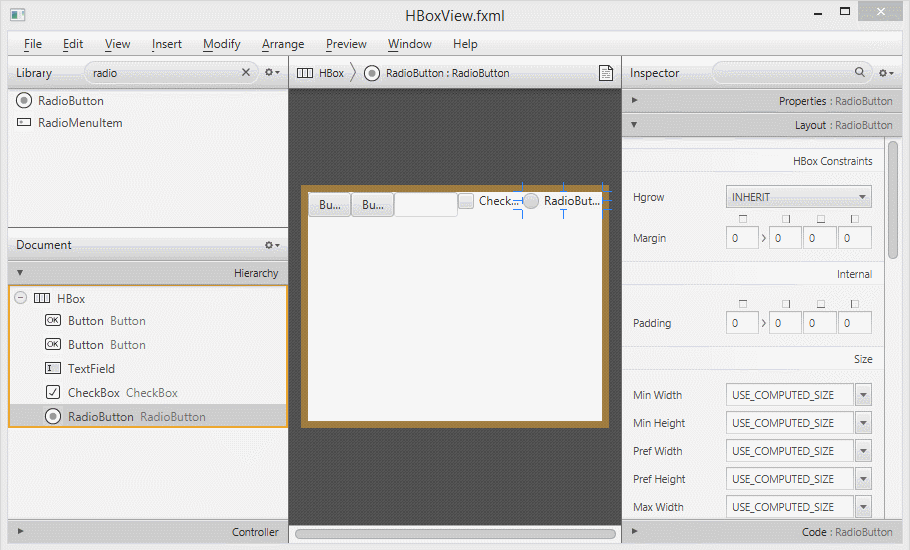Click the RadioMenuItem icon in the Library

[24, 122]
